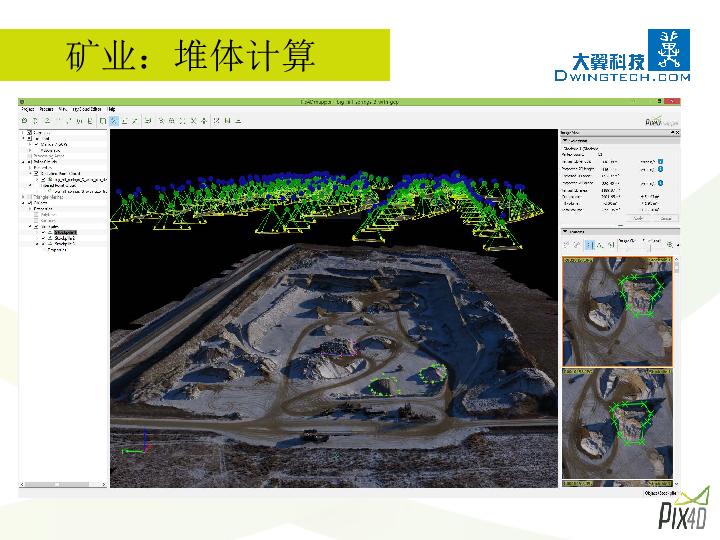Open the Help menu
The width and height of the screenshot is (720, 540).
[112, 108]
